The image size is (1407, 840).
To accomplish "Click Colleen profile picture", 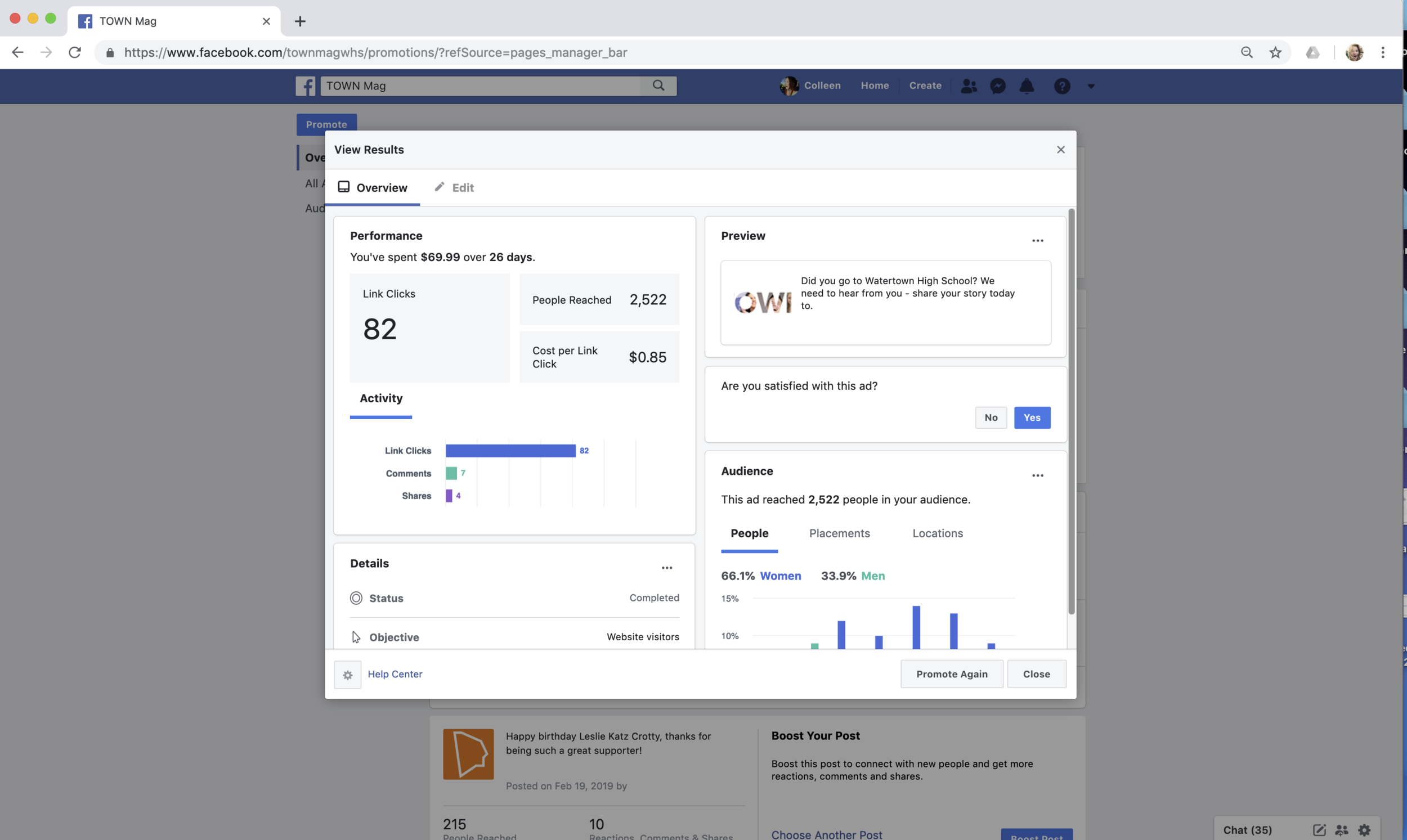I will (x=788, y=86).
